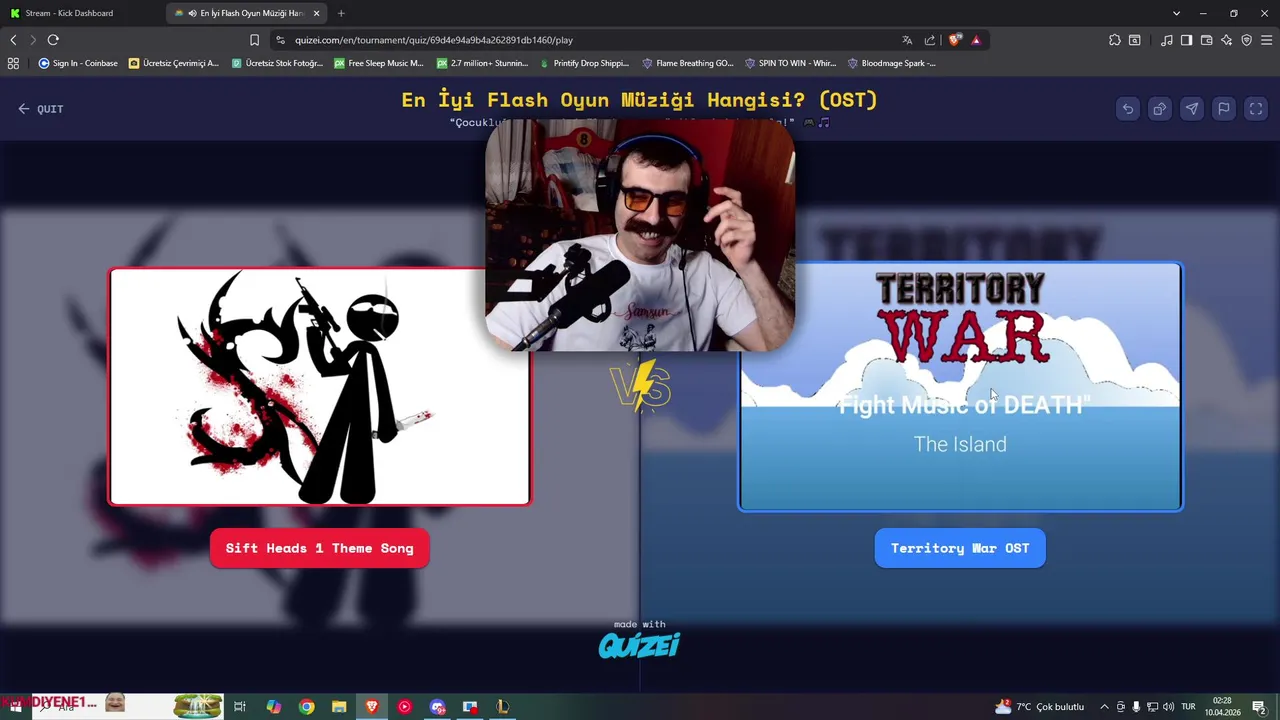This screenshot has width=1280, height=720.
Task: Quit the quiz via the QUIT arrow
Action: coord(40,109)
